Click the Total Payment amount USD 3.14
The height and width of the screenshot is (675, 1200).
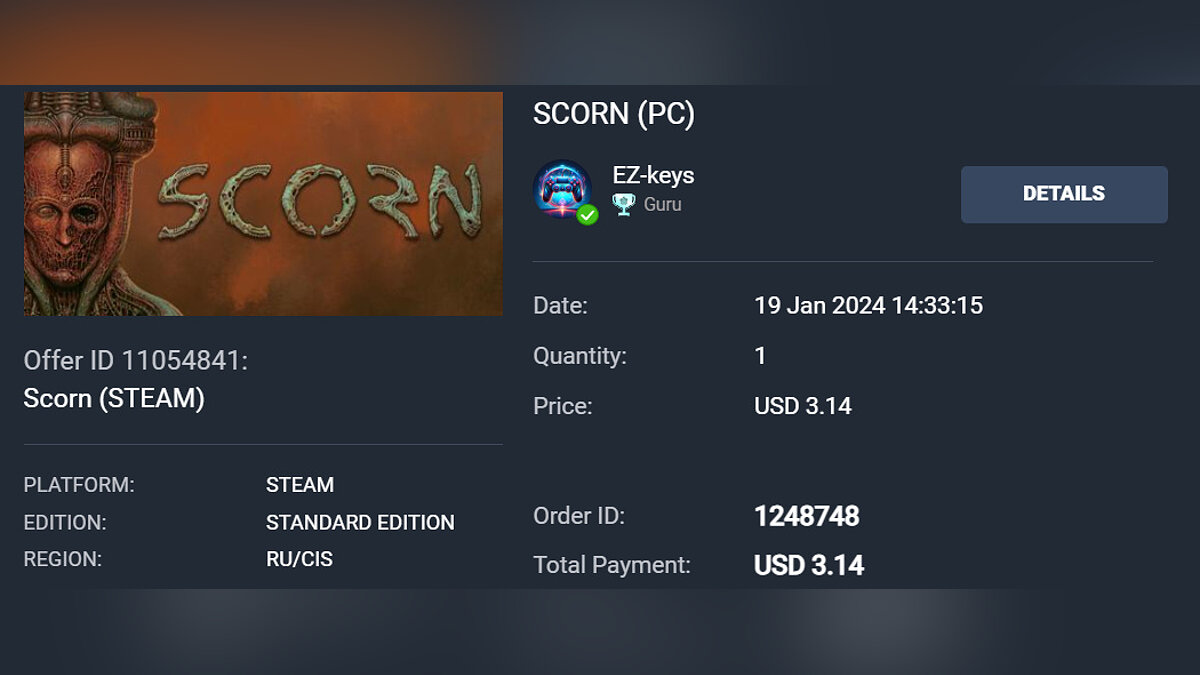tap(808, 565)
